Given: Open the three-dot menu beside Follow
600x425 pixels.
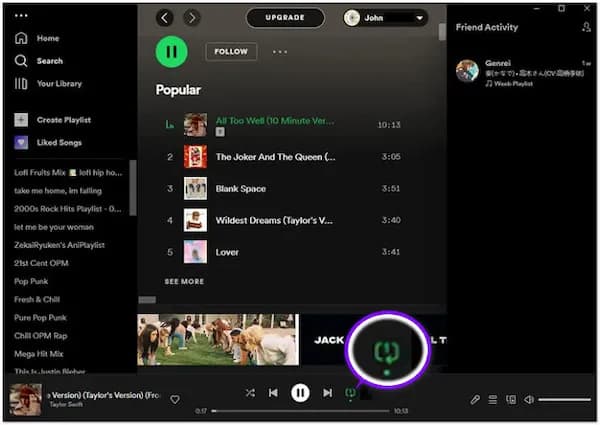Looking at the screenshot, I should click(x=280, y=52).
